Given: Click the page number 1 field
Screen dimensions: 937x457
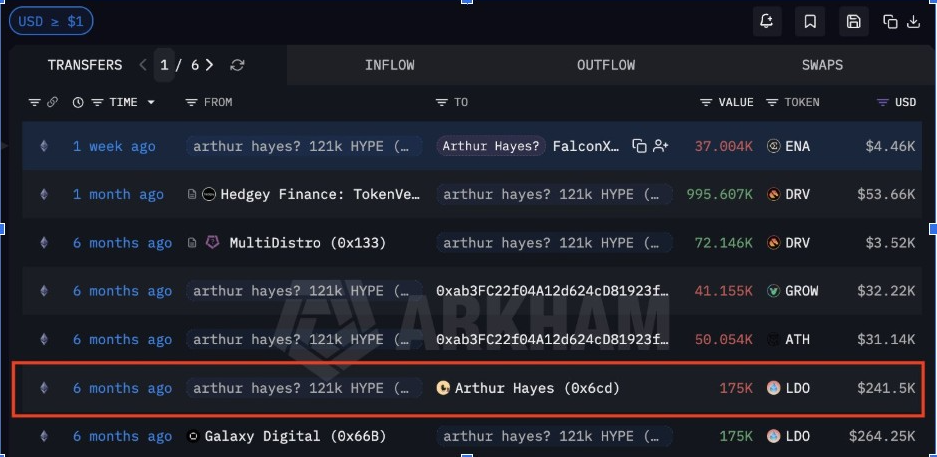Looking at the screenshot, I should pos(164,65).
